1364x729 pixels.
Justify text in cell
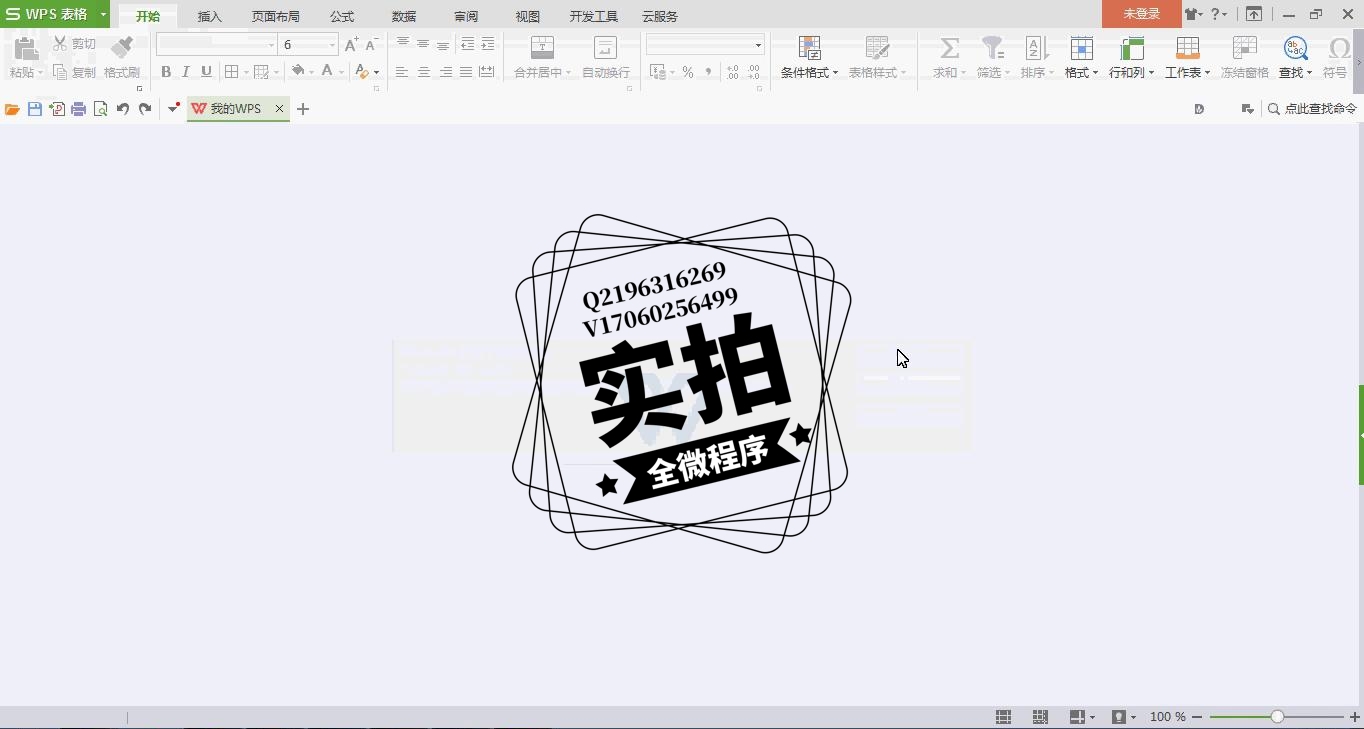click(466, 72)
